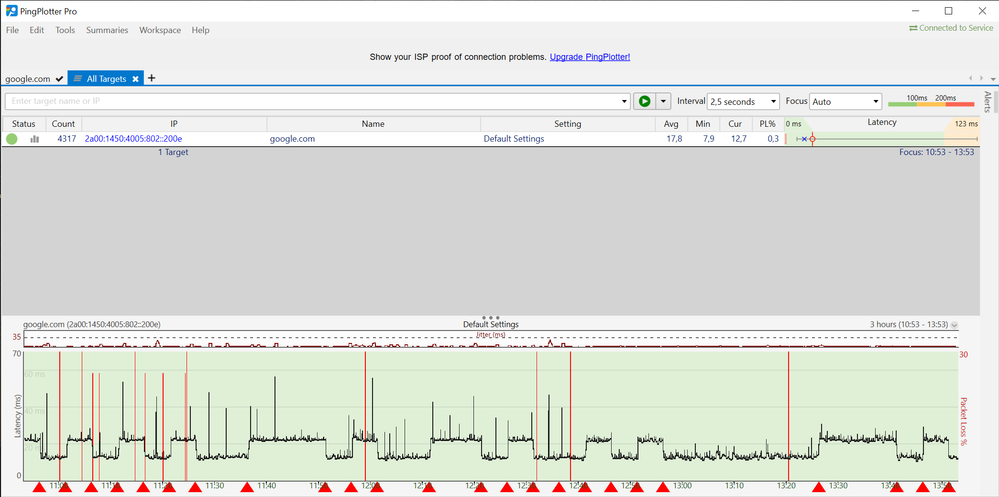Add a new tab with plus icon
The image size is (999, 497).
pyautogui.click(x=152, y=78)
